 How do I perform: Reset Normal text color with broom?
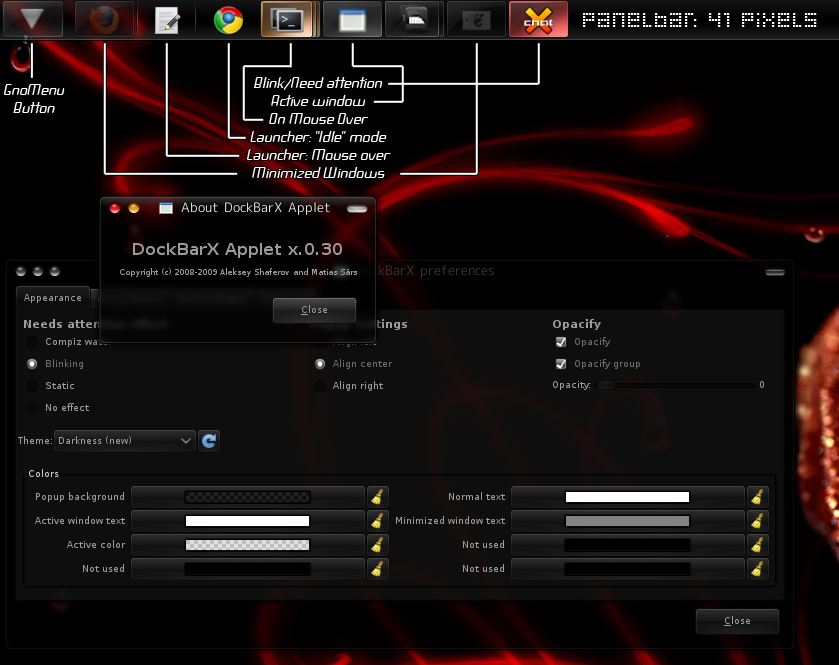(x=758, y=497)
